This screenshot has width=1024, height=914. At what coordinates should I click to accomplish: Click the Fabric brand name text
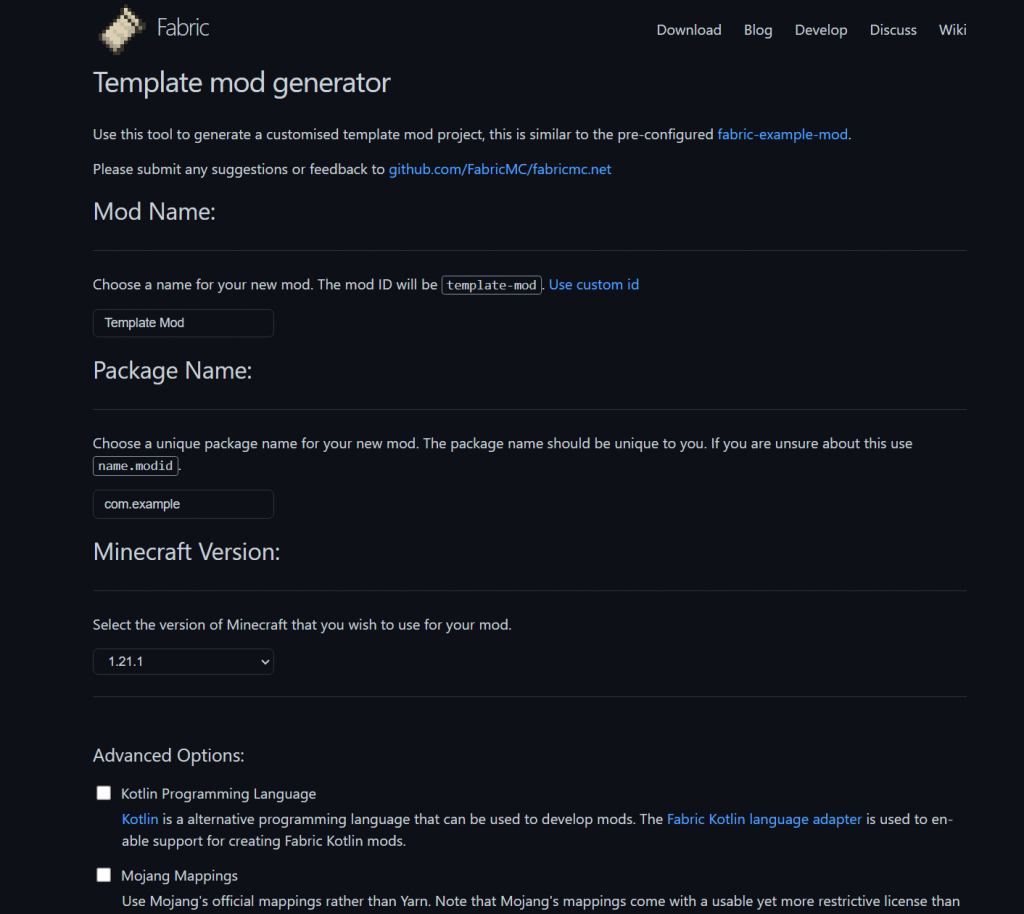(183, 28)
